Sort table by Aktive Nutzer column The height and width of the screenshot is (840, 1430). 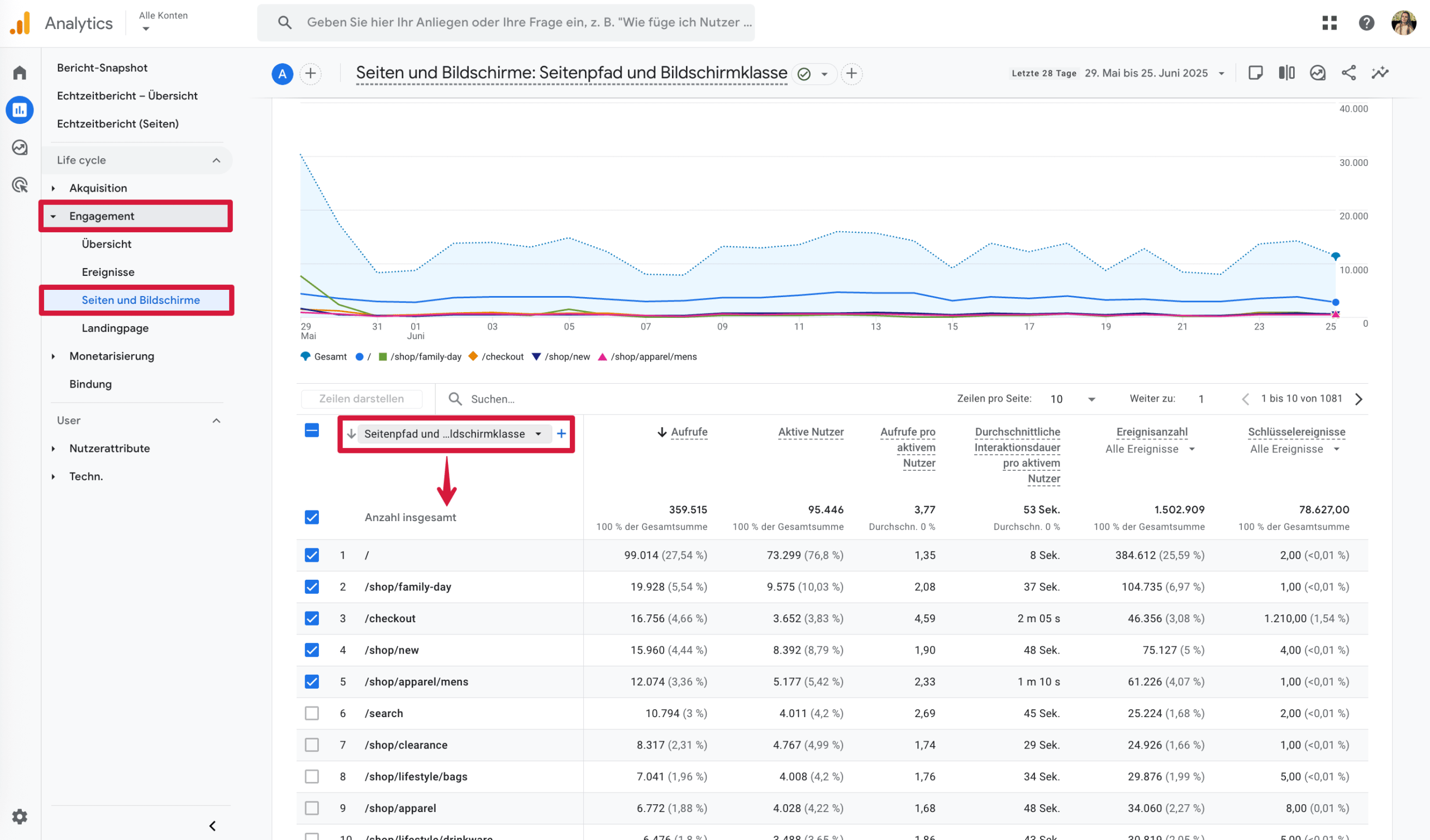click(x=811, y=432)
